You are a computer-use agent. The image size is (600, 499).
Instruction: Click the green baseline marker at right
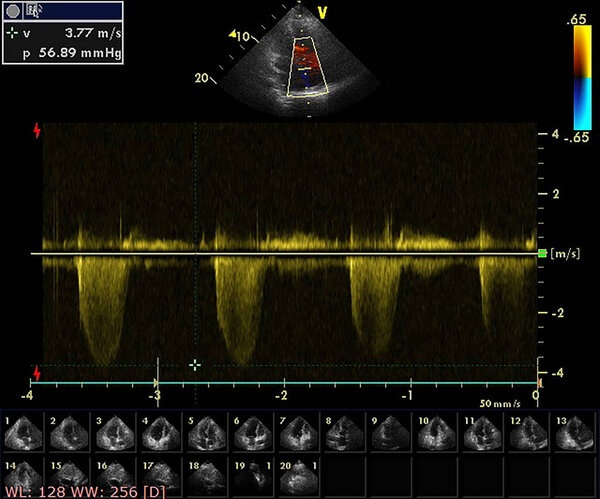tap(542, 253)
